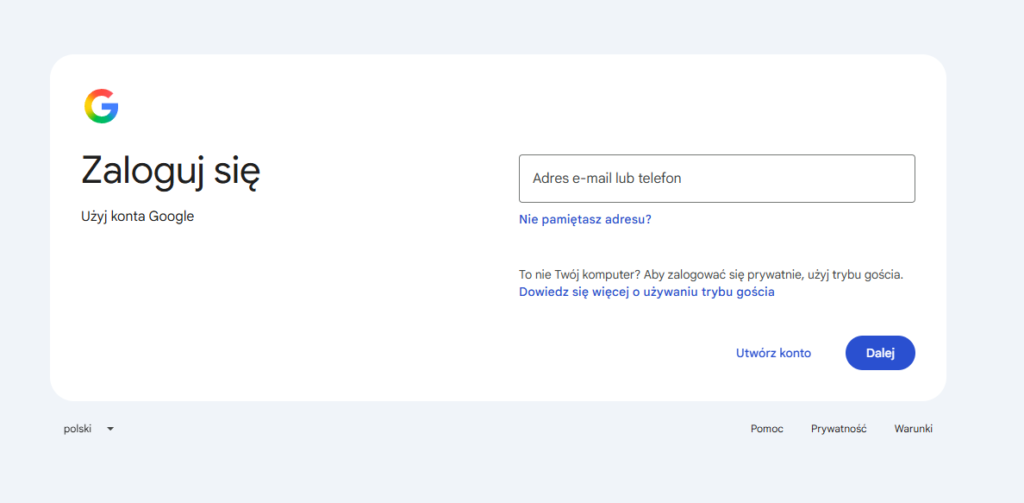Click the 'To nie Twój komputer?' text
The height and width of the screenshot is (503, 1024).
pyautogui.click(x=579, y=274)
